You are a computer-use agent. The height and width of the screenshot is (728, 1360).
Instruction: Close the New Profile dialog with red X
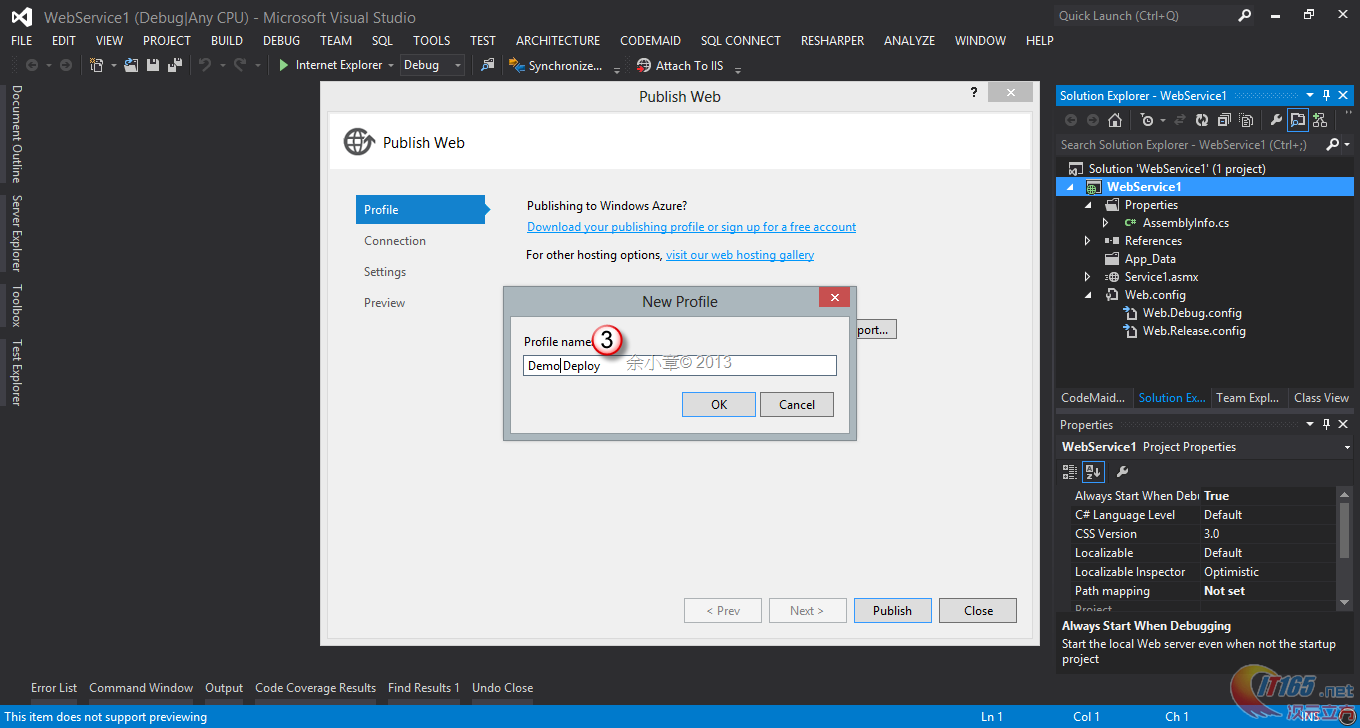pos(834,298)
